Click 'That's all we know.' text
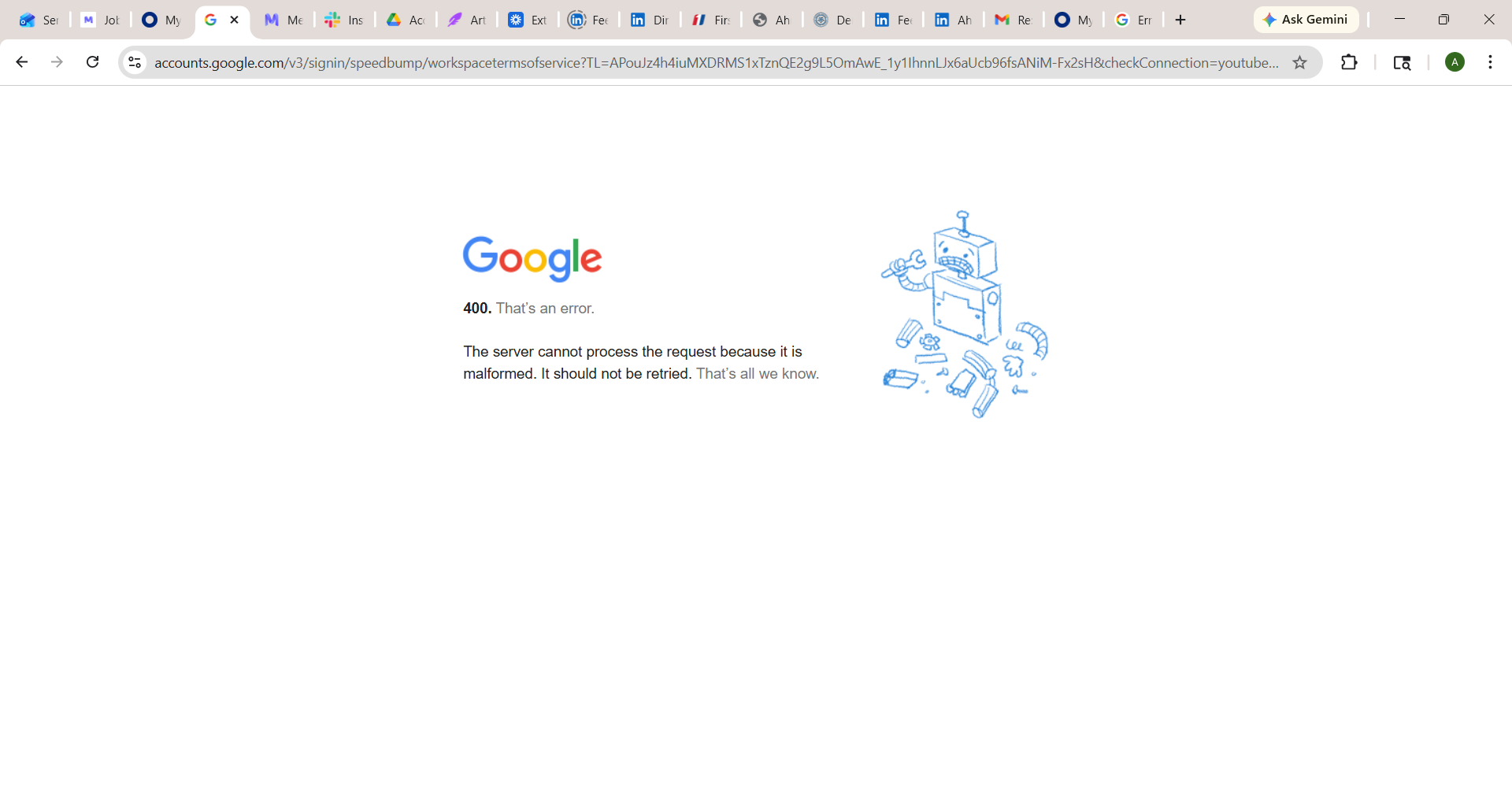The width and height of the screenshot is (1512, 803). (758, 374)
